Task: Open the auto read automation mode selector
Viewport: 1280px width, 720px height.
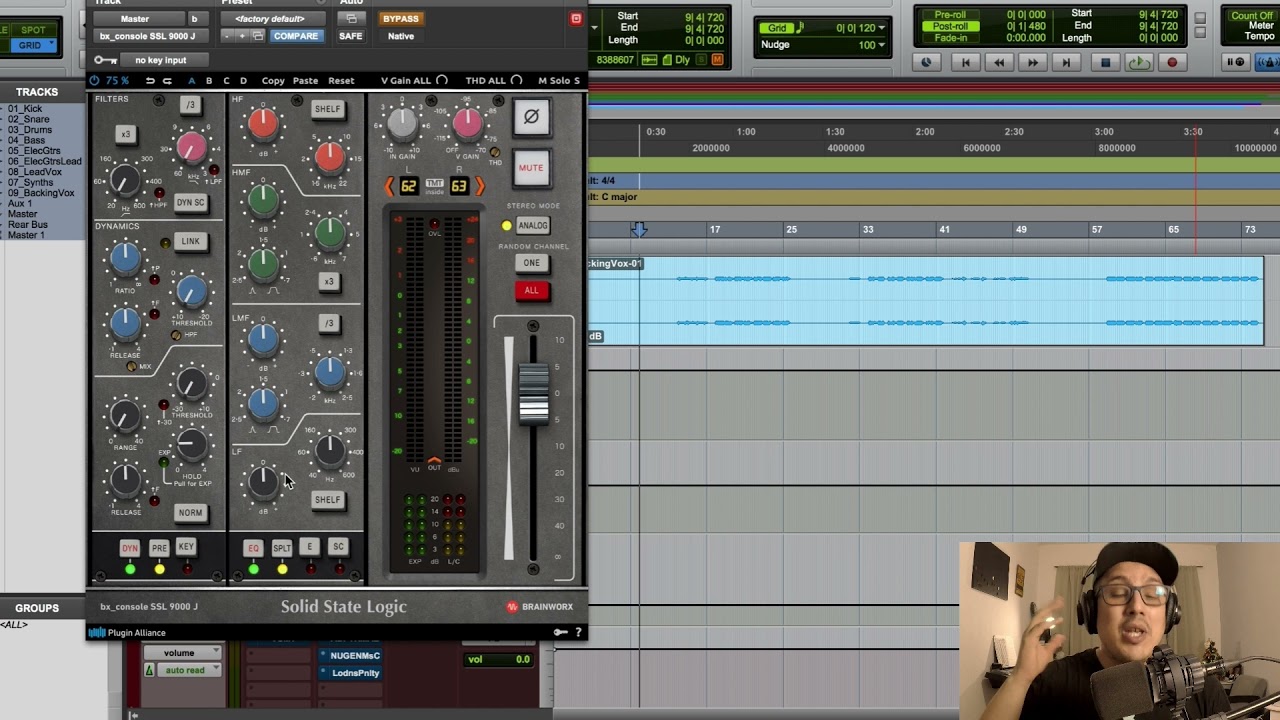Action: (x=190, y=670)
